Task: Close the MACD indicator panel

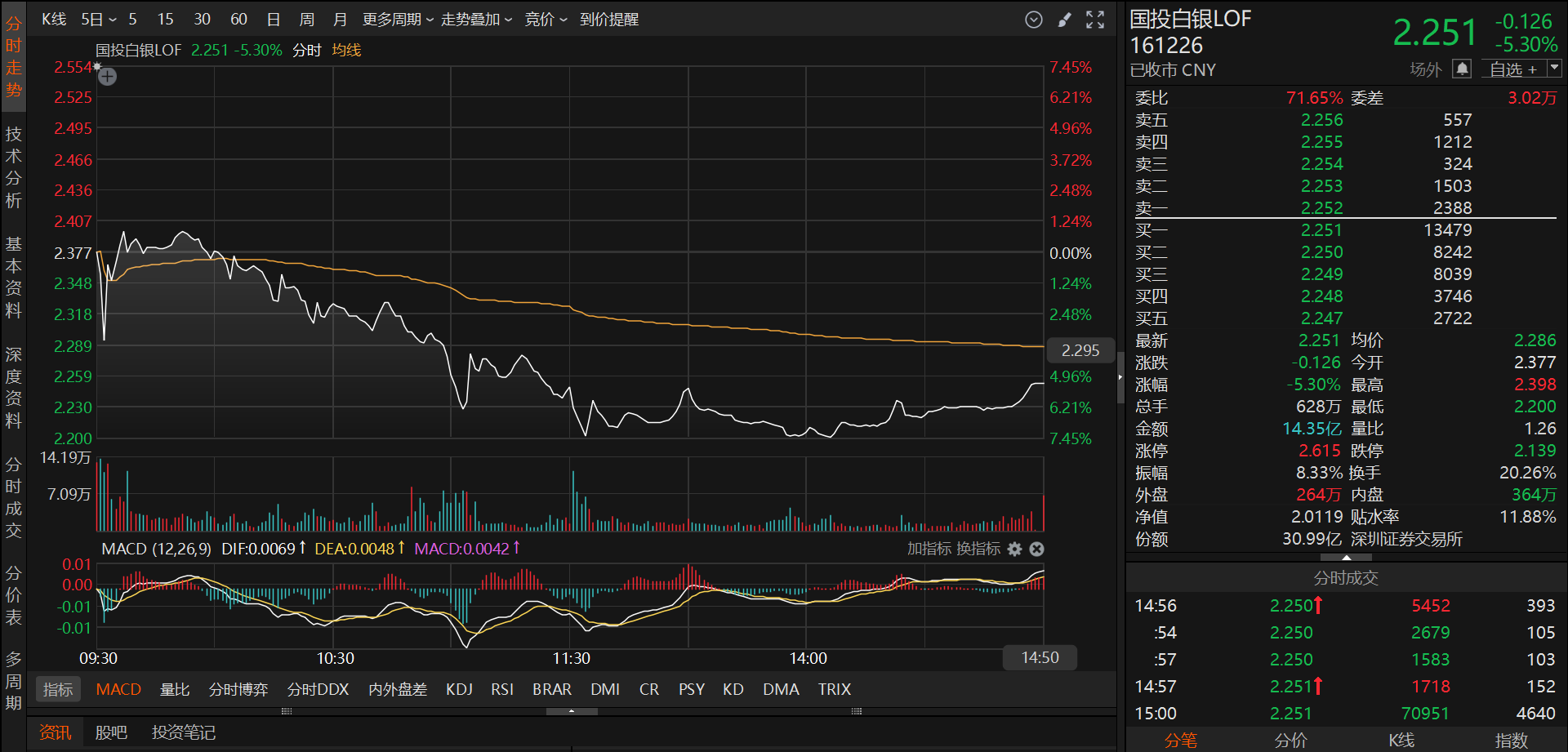Action: 1036,549
